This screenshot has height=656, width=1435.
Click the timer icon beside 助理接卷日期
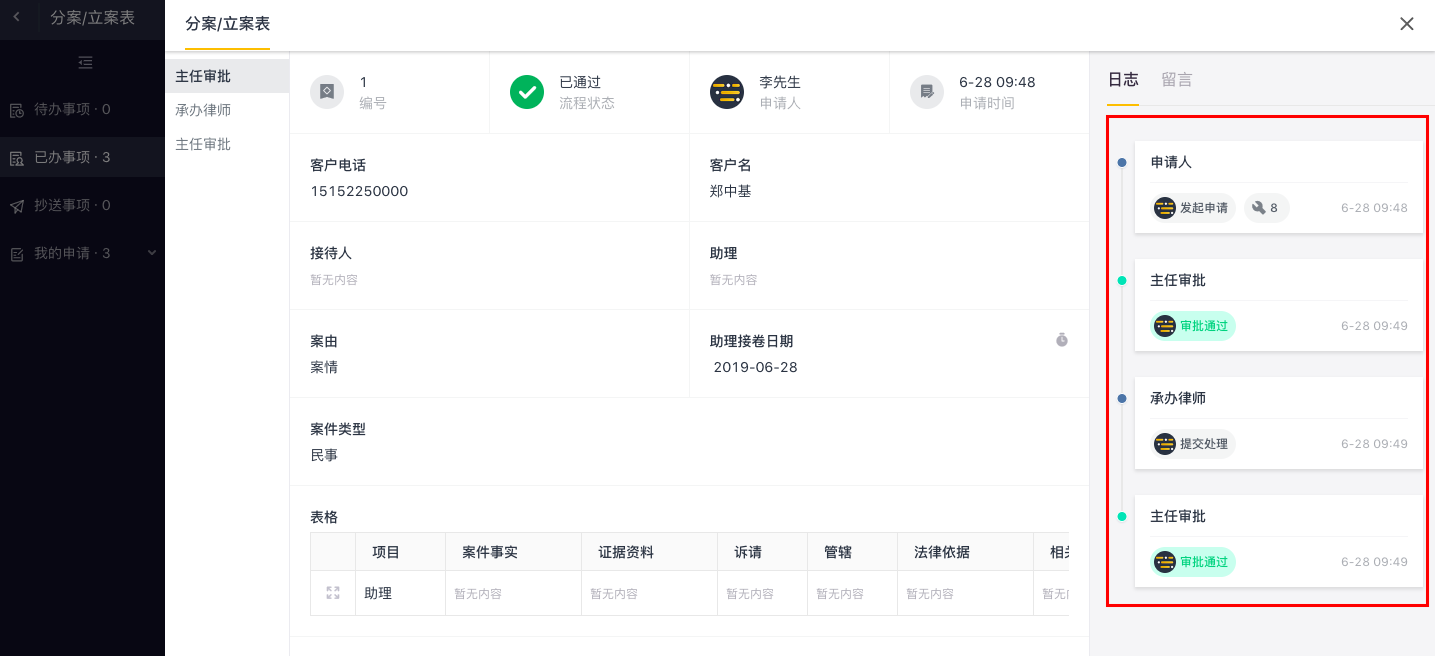tap(1062, 340)
